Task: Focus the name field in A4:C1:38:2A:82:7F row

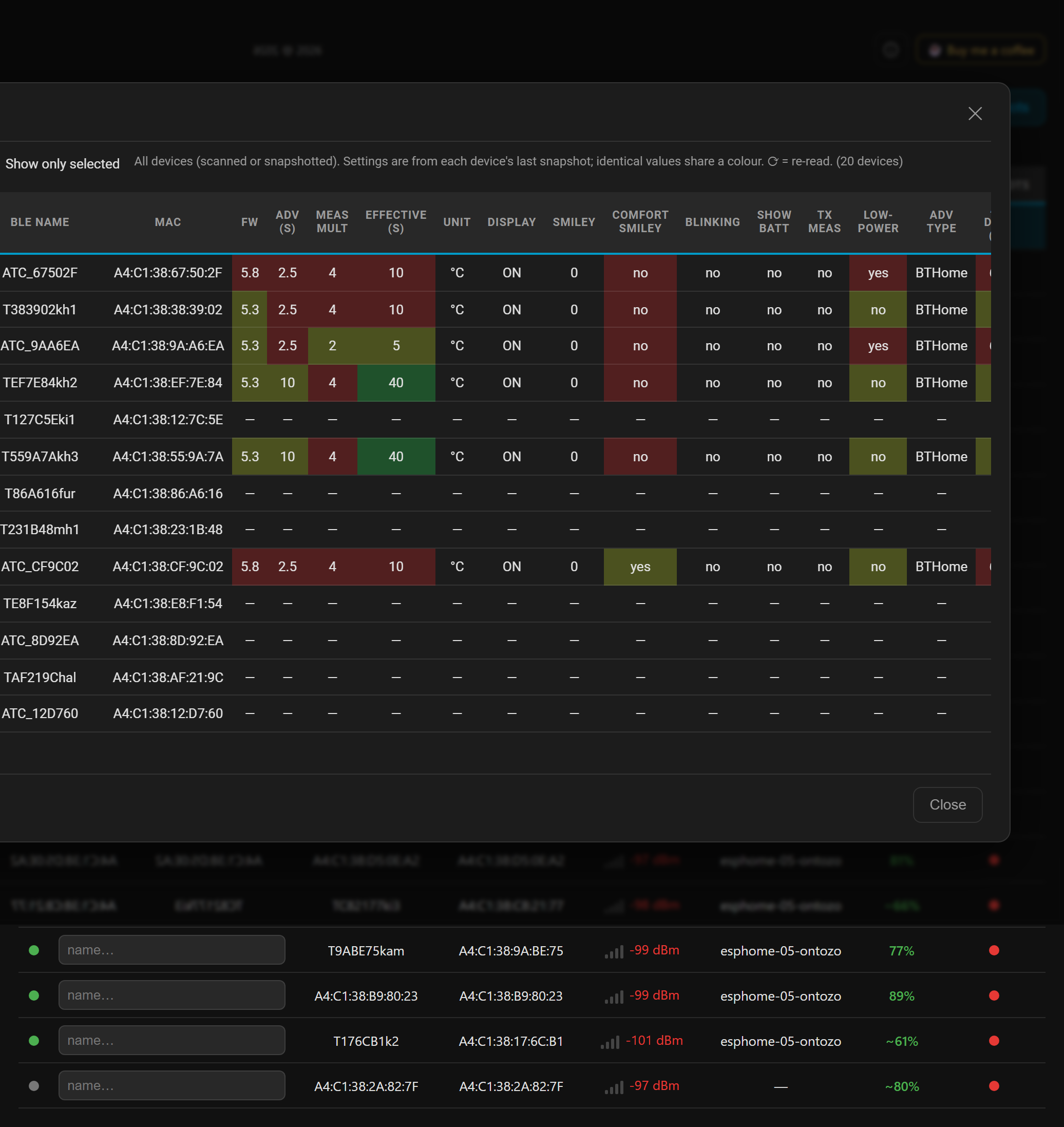Action: (x=172, y=1085)
